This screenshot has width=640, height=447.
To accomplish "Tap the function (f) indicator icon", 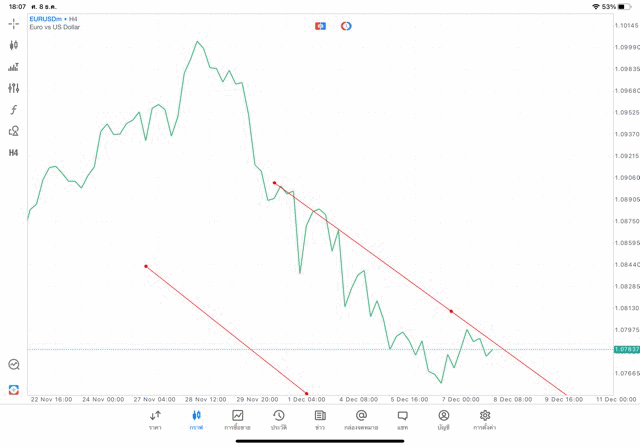I will (x=14, y=110).
